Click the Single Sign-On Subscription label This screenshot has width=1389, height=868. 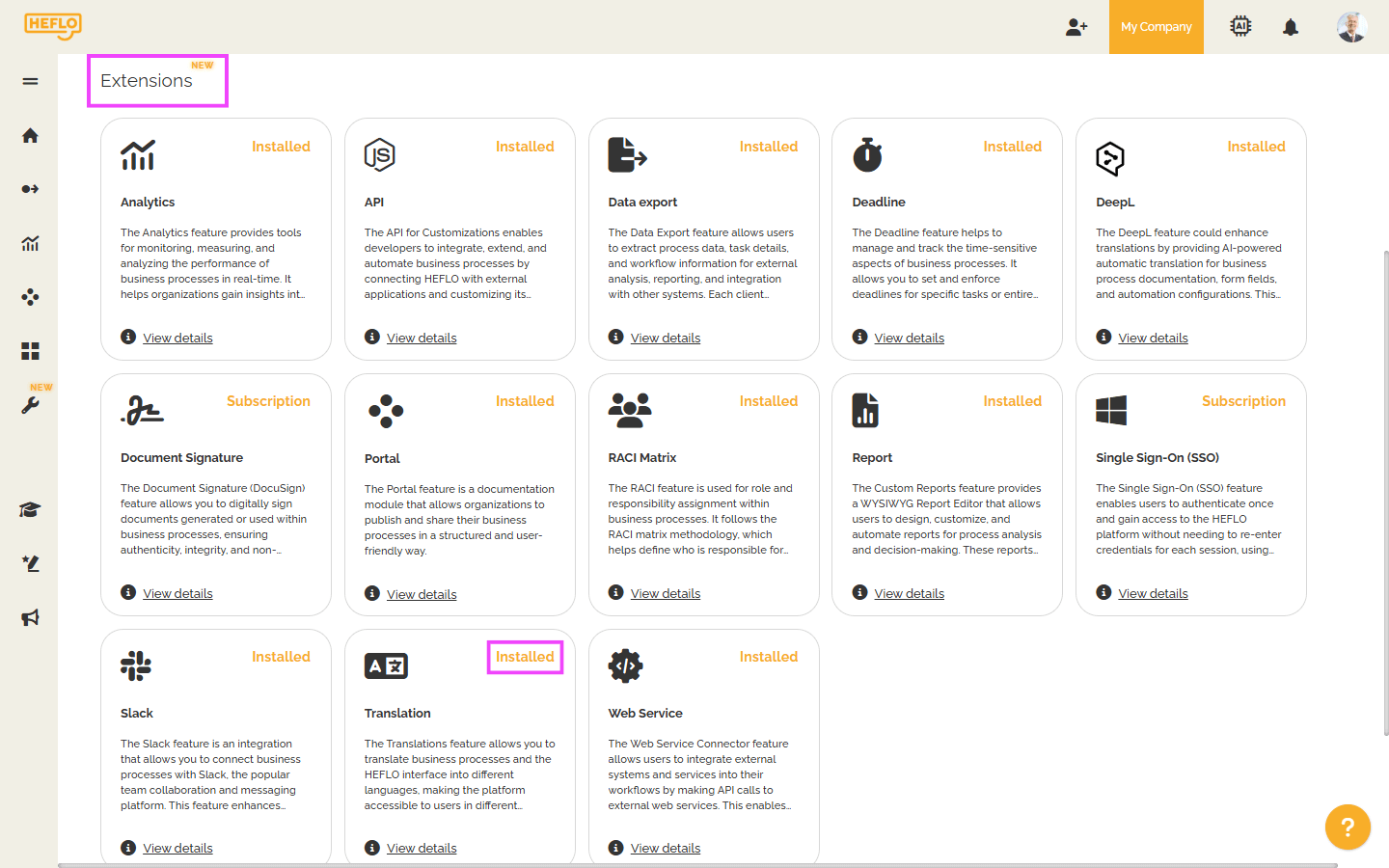(x=1243, y=401)
